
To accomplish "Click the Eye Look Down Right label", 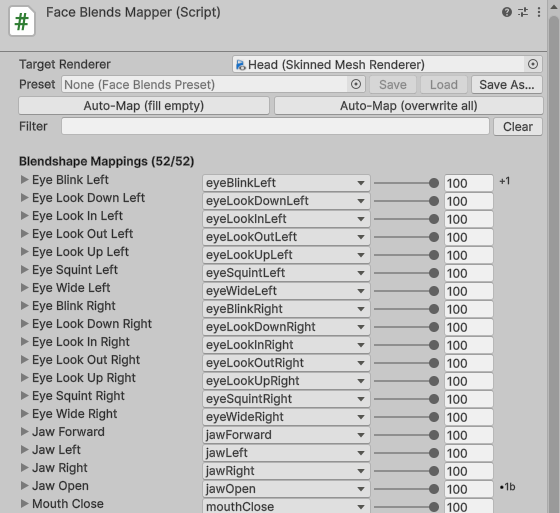I will pyautogui.click(x=92, y=324).
